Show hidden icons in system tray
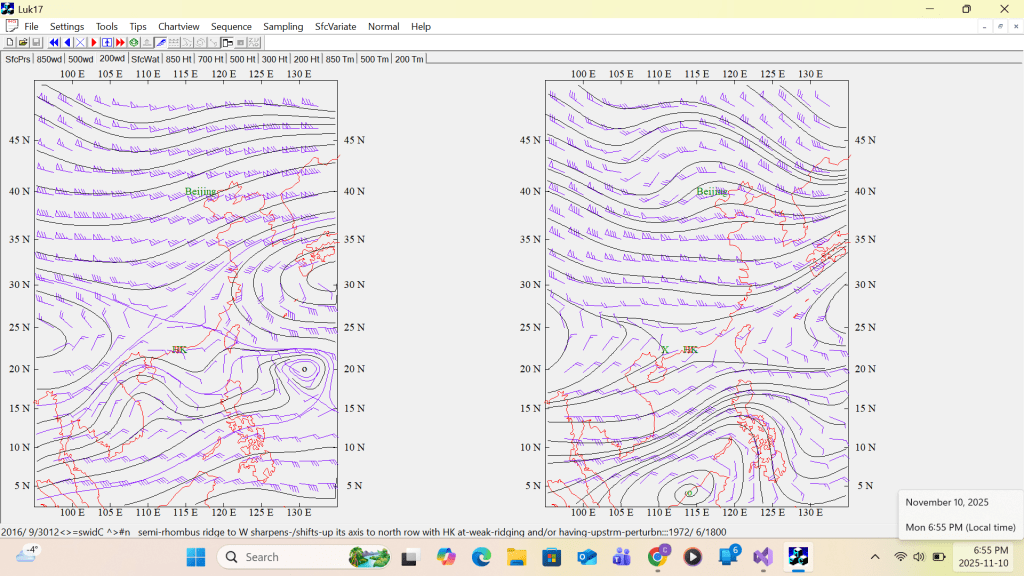Image resolution: width=1024 pixels, height=576 pixels. point(875,556)
